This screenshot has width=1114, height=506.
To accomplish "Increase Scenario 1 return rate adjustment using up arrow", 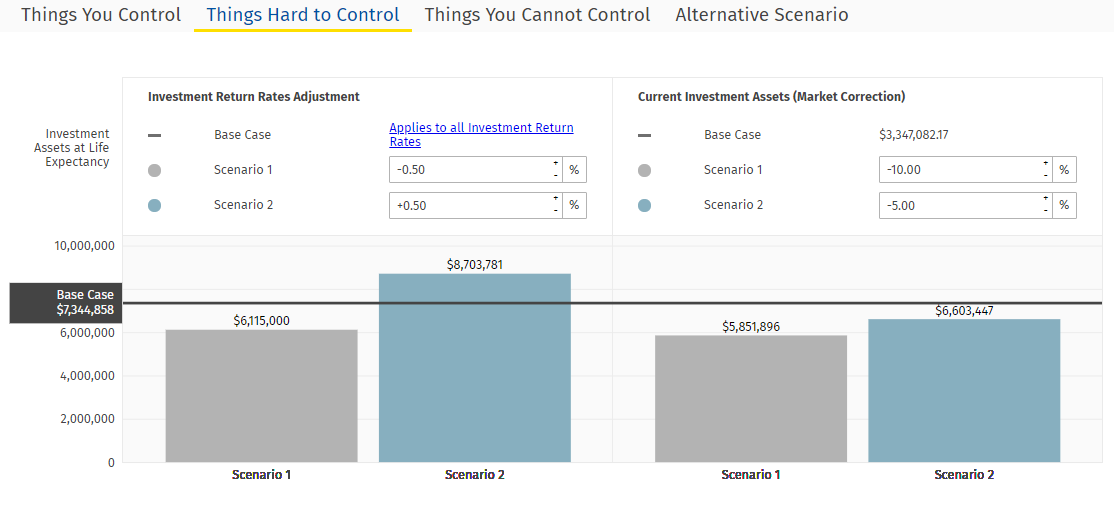I will click(x=555, y=164).
